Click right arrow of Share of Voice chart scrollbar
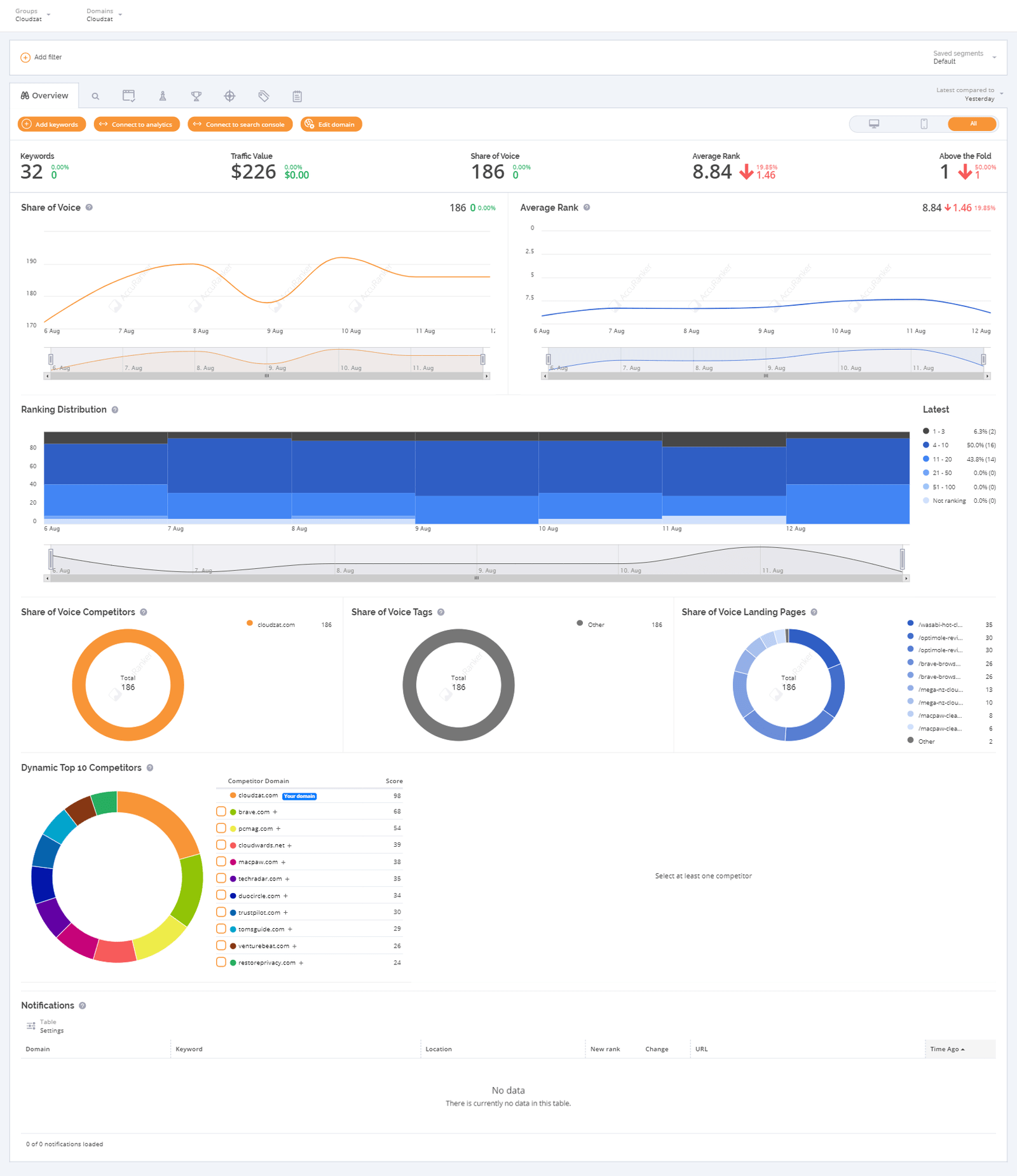The image size is (1017, 1176). (487, 376)
